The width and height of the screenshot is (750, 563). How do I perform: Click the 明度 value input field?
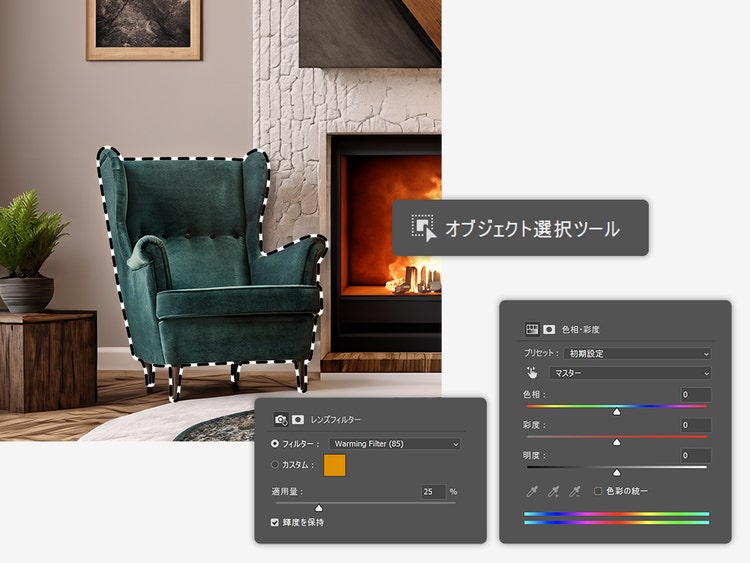coord(696,455)
